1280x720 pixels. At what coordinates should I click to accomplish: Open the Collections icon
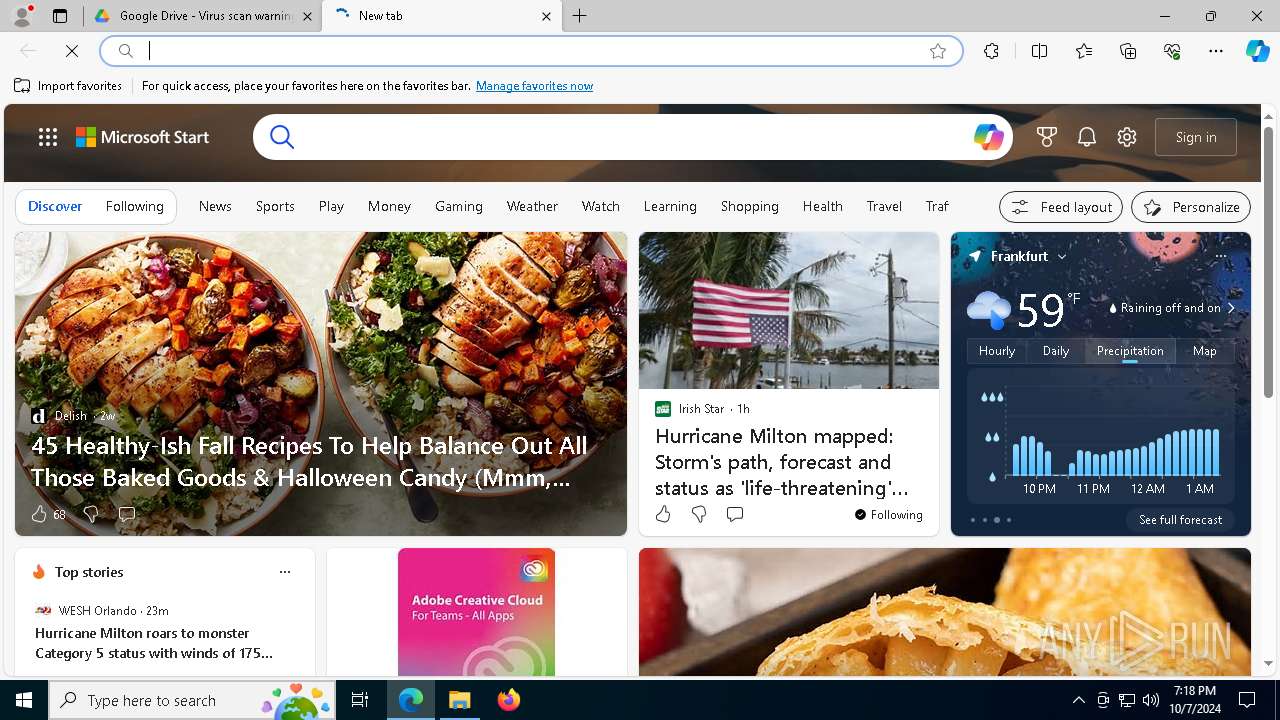click(1128, 51)
